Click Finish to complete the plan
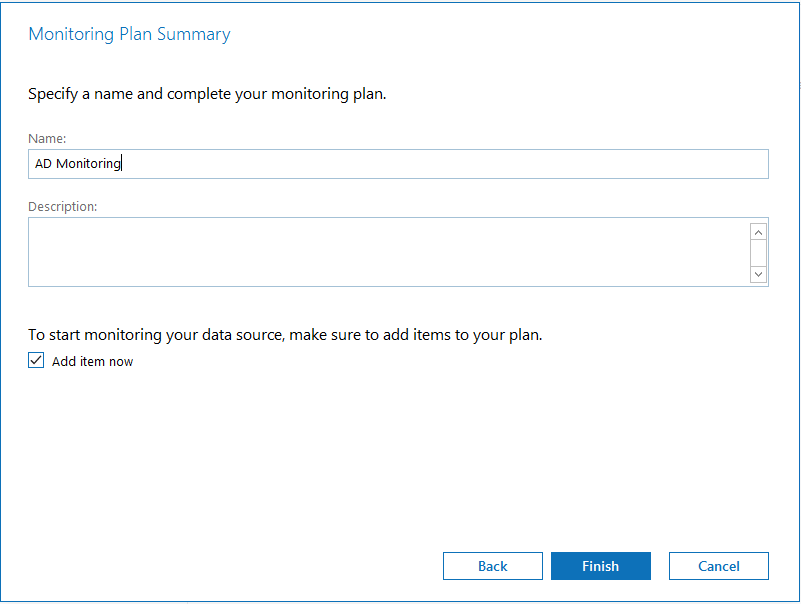 pos(601,566)
